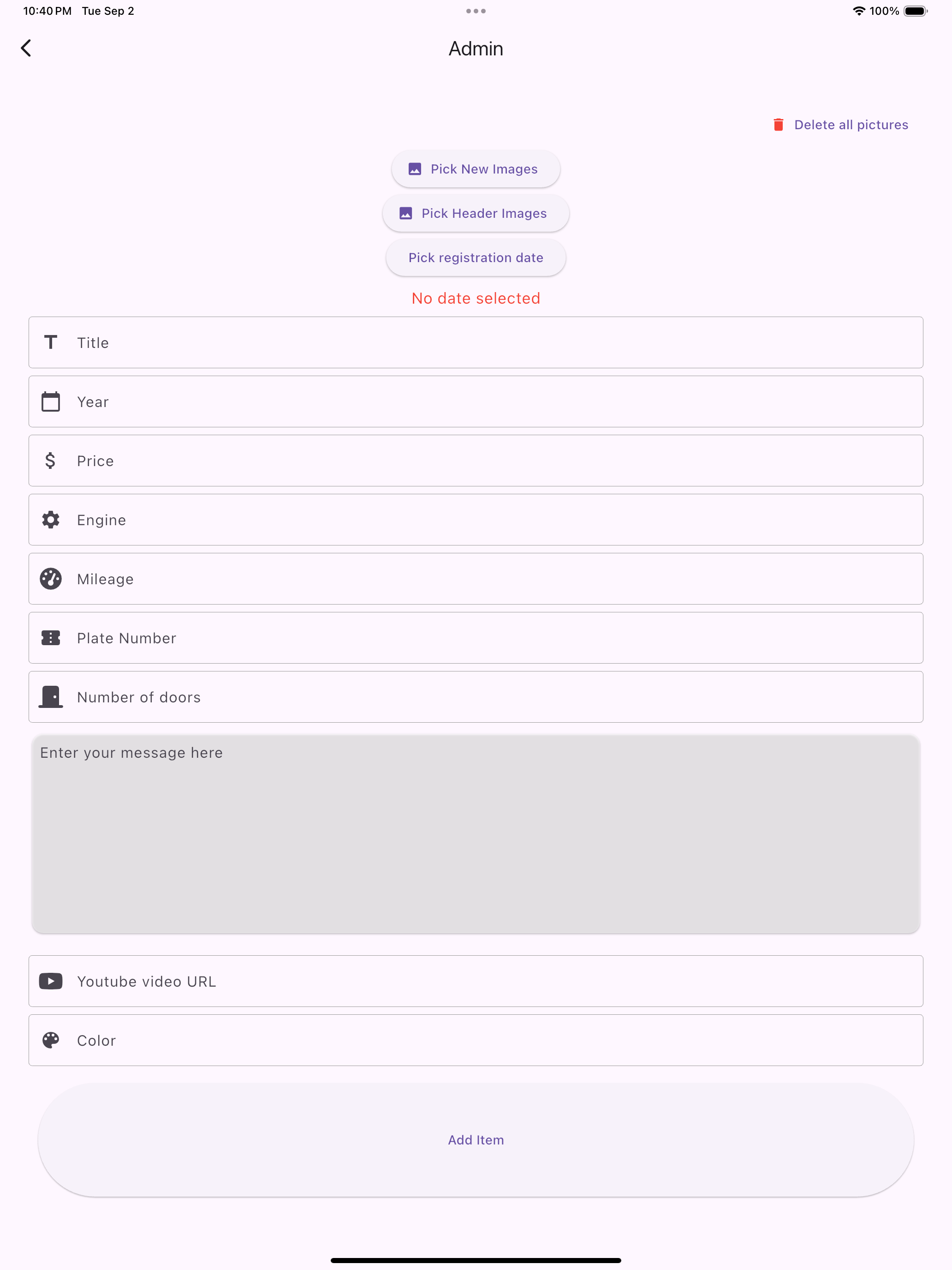Click the image icon in Pick New Images
952x1270 pixels.
coord(414,169)
